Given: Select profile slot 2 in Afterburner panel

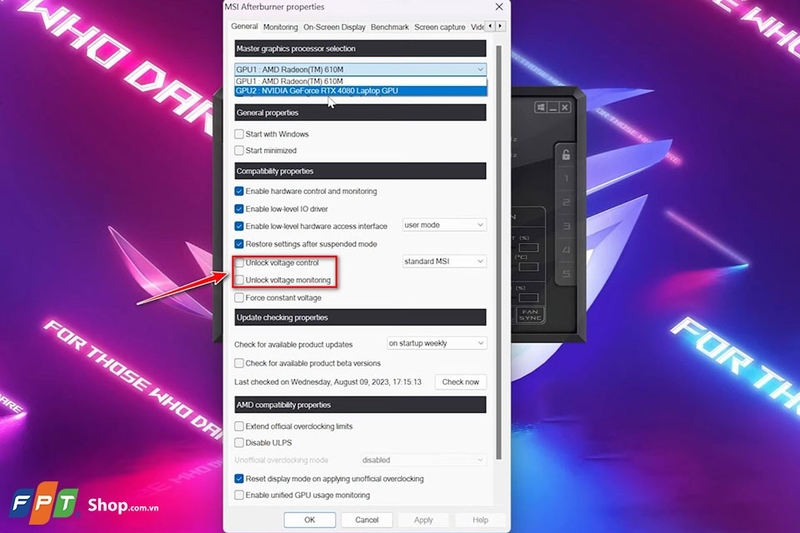Looking at the screenshot, I should point(566,202).
